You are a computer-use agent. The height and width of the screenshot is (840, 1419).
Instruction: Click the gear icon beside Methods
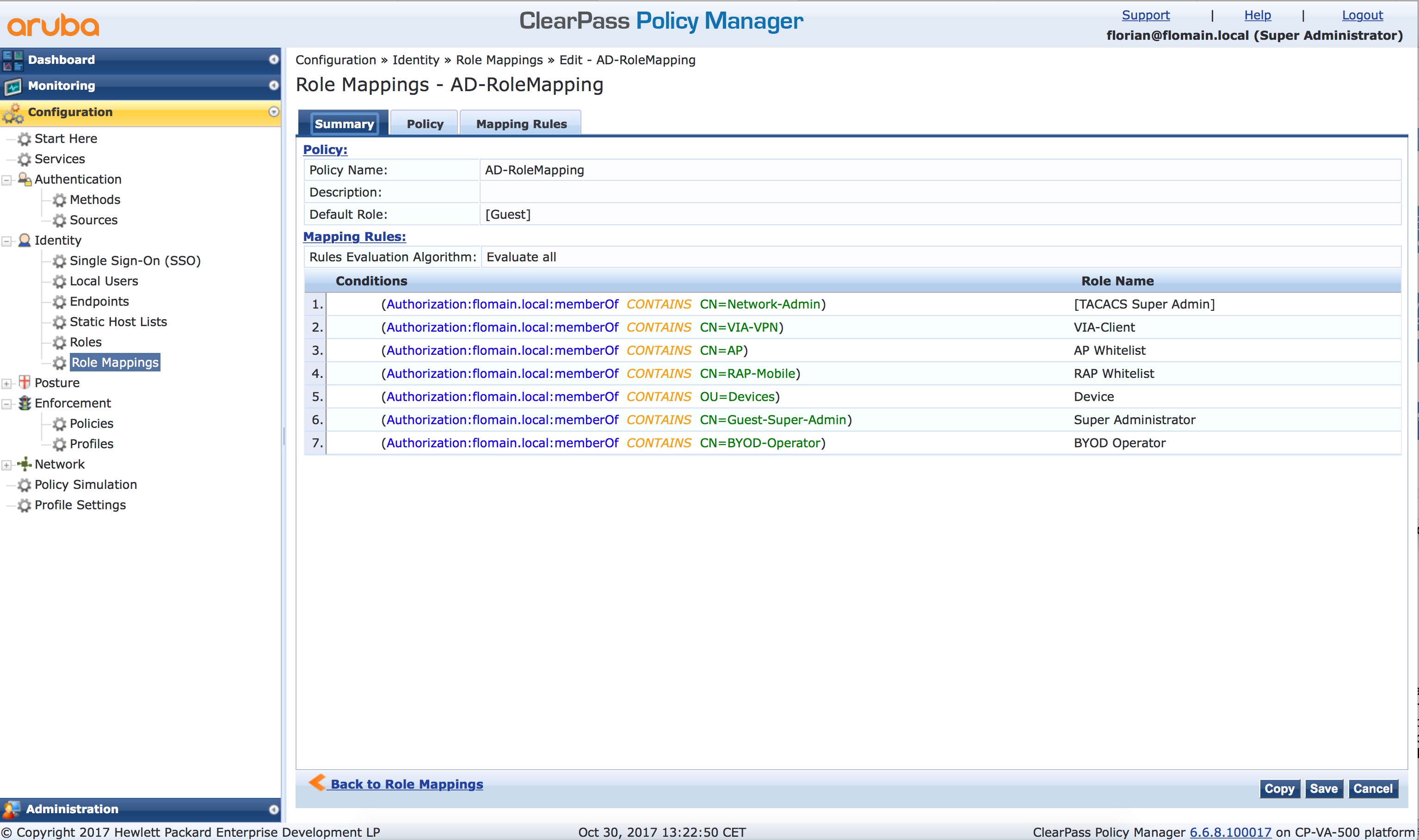coord(59,200)
